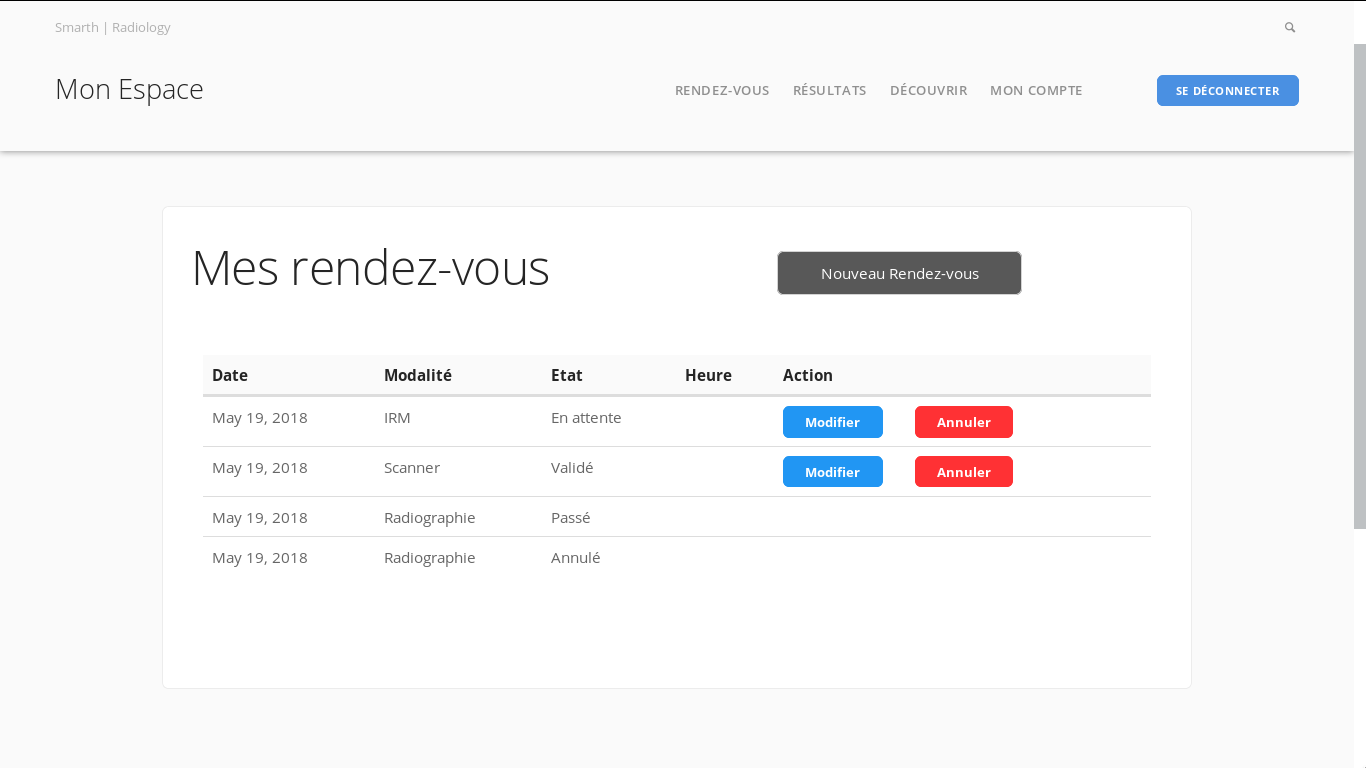Viewport: 1366px width, 768px height.
Task: Click the Annulé status cell
Action: (x=576, y=557)
